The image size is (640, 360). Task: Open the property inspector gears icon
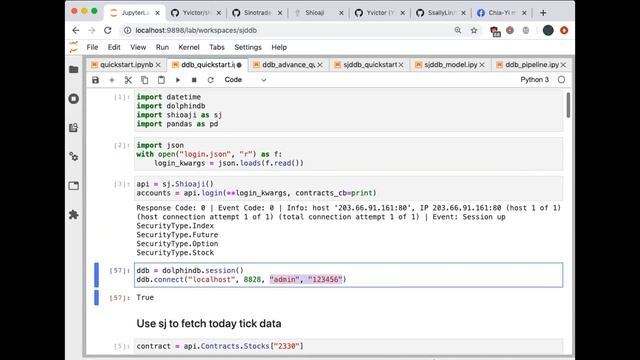click(x=74, y=157)
